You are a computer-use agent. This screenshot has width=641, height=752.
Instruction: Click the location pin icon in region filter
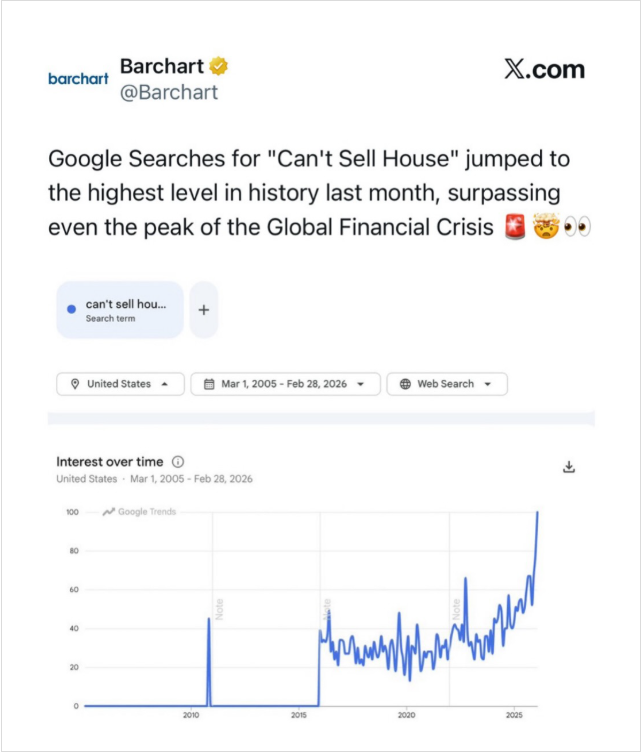coord(75,384)
